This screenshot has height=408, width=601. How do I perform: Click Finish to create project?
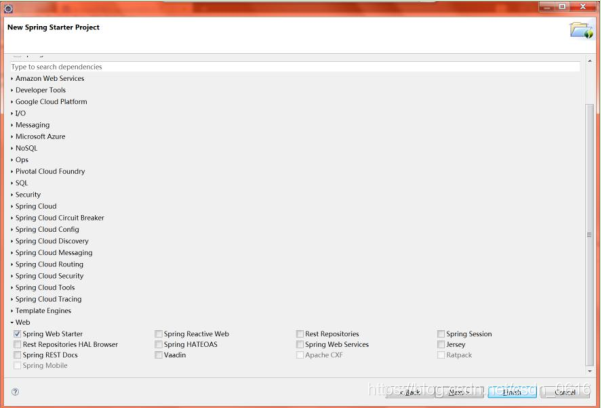point(512,392)
